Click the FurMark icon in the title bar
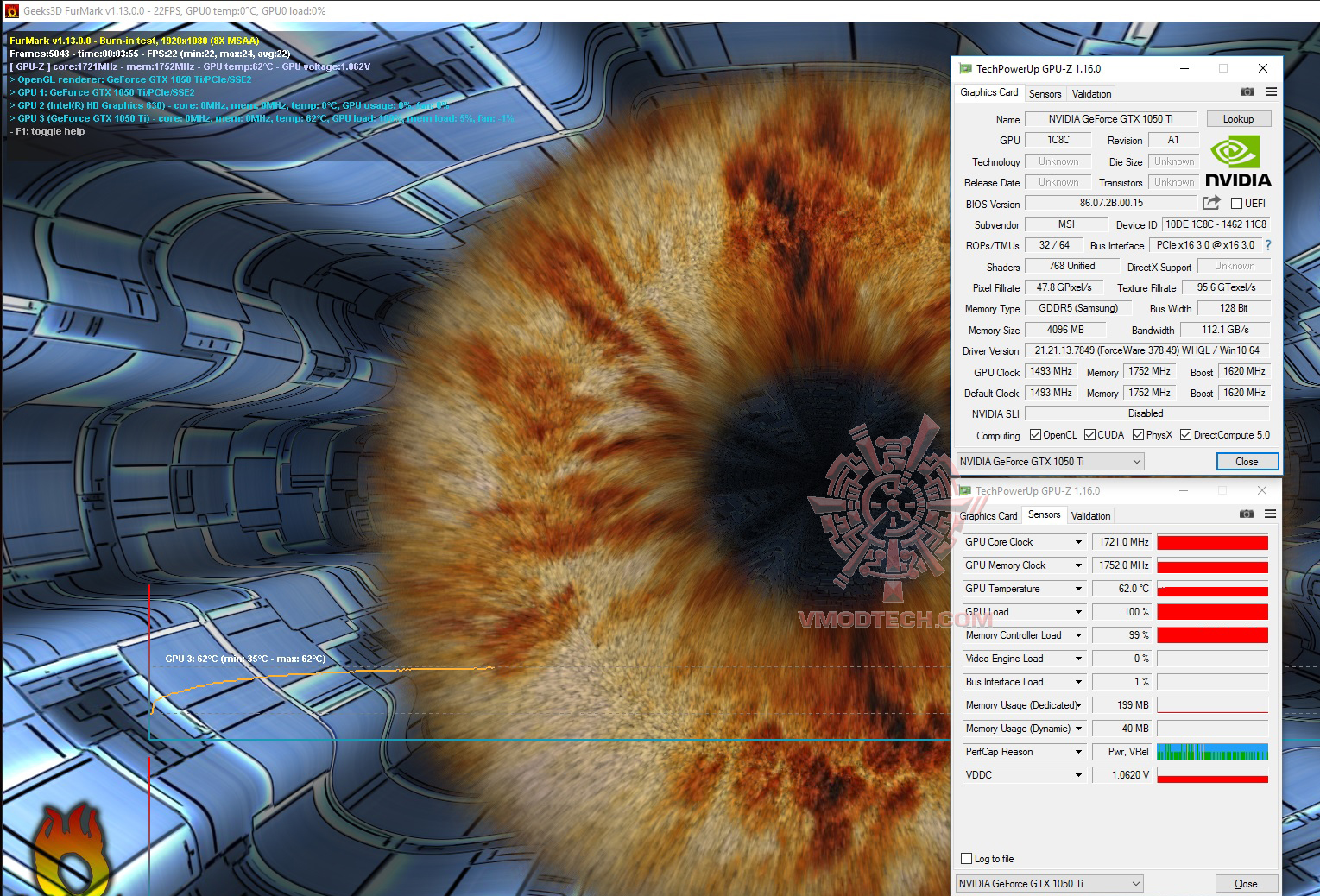1320x896 pixels. [11, 11]
